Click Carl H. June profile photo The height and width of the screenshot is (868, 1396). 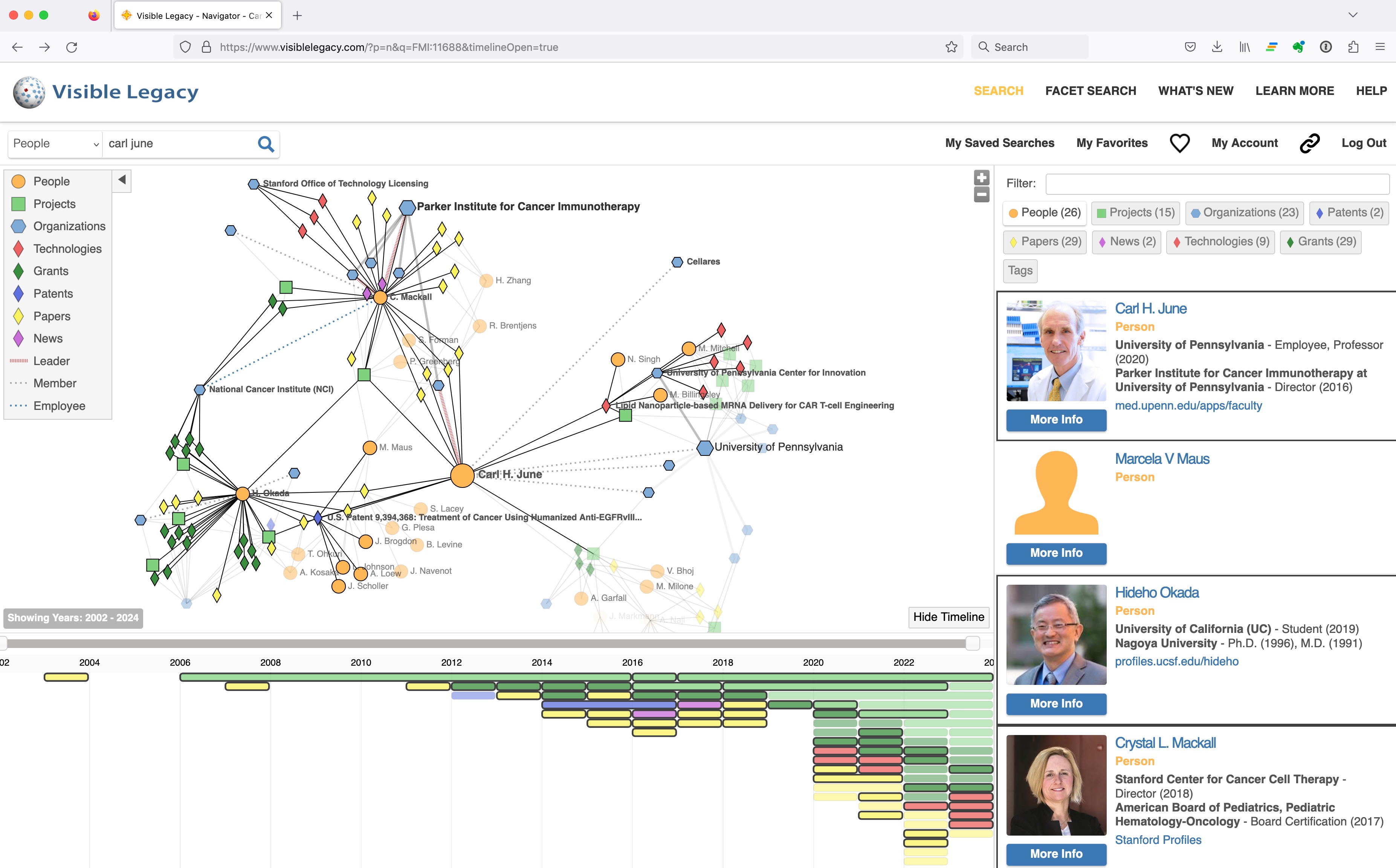[1056, 351]
